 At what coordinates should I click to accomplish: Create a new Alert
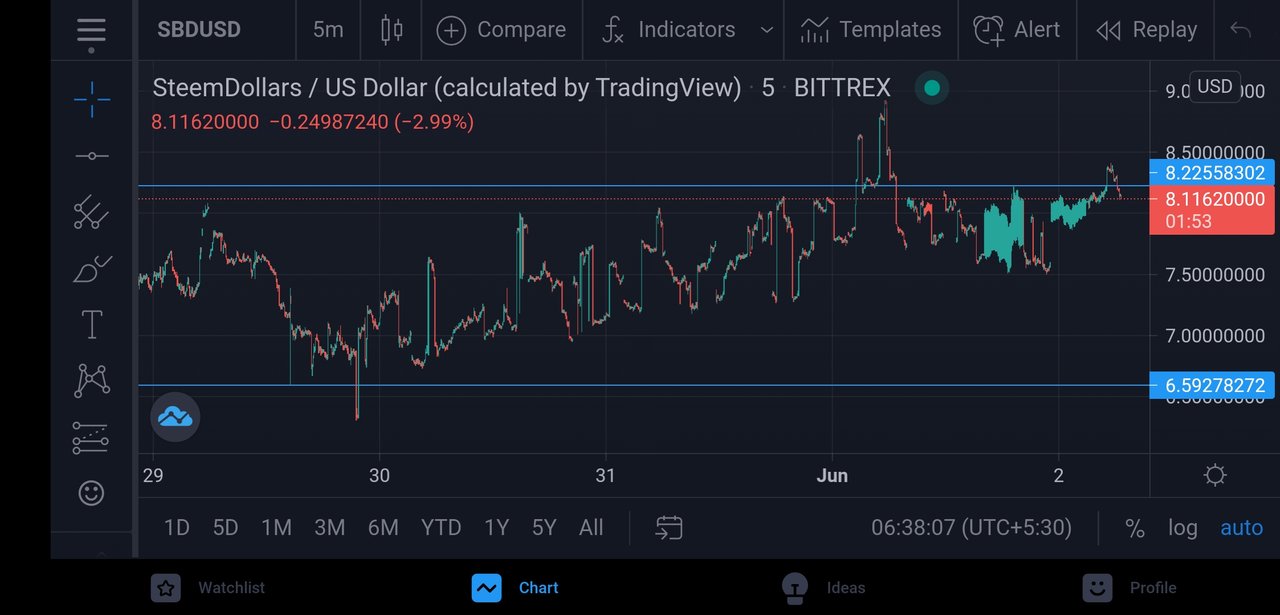[1017, 30]
